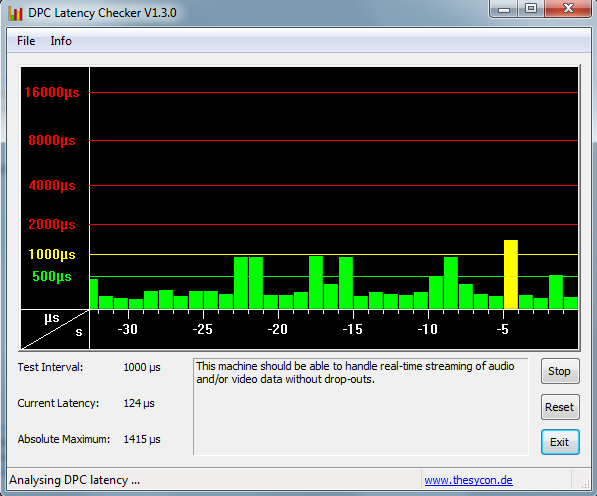Open the File menu
The height and width of the screenshot is (496, 597).
coord(26,41)
